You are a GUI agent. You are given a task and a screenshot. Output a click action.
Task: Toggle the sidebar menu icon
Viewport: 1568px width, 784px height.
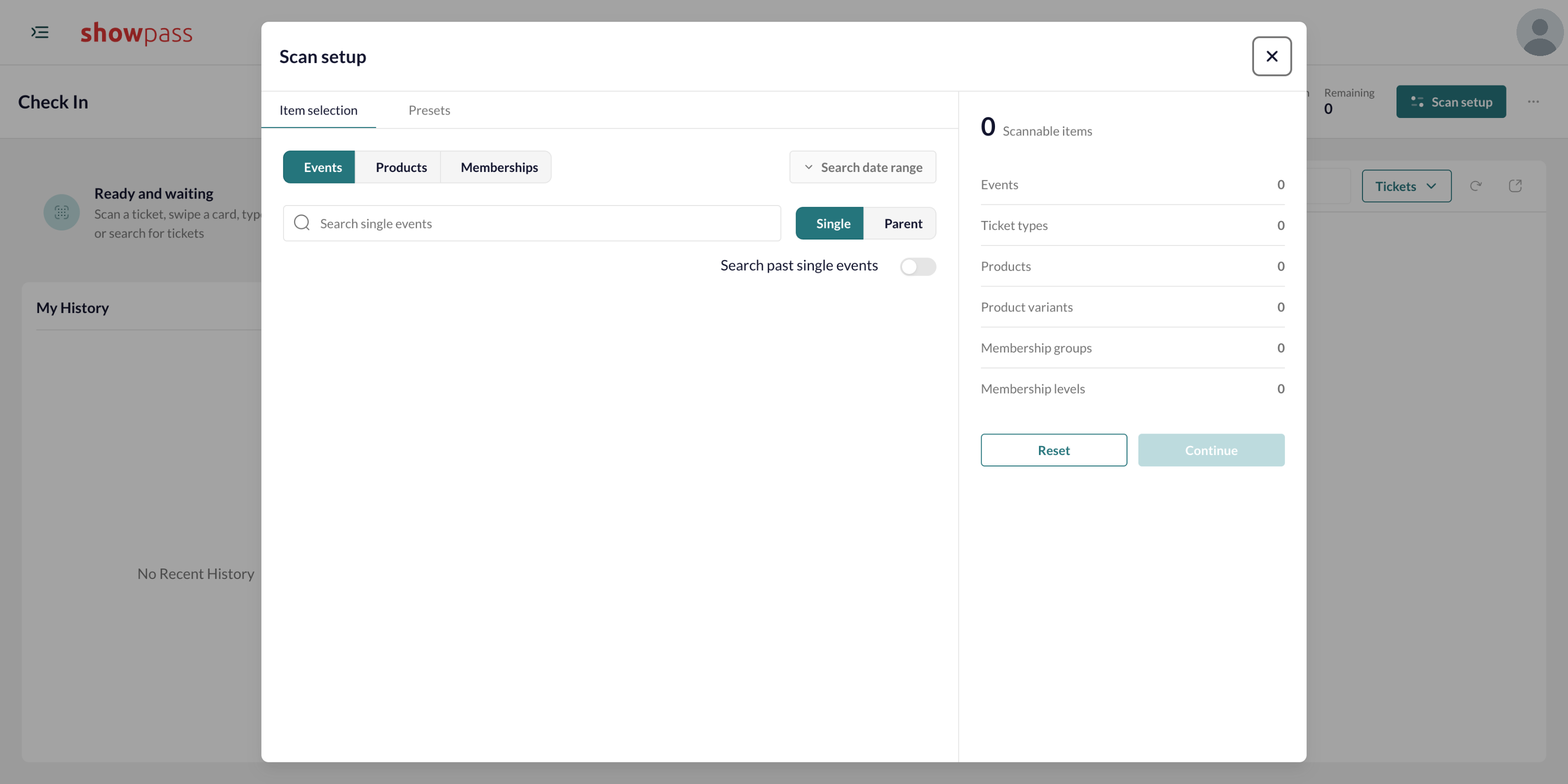(x=40, y=32)
